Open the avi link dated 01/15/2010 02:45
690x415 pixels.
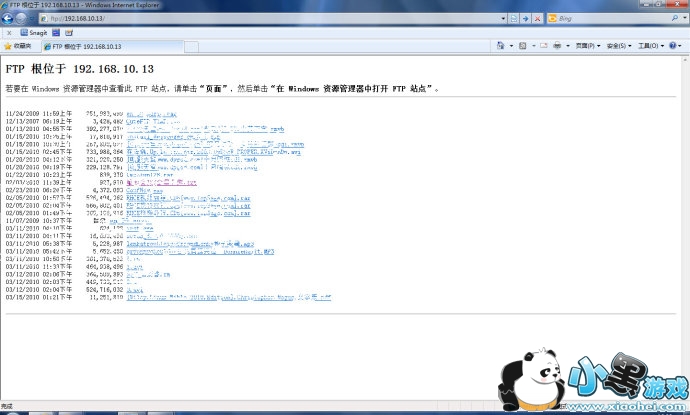(213, 152)
